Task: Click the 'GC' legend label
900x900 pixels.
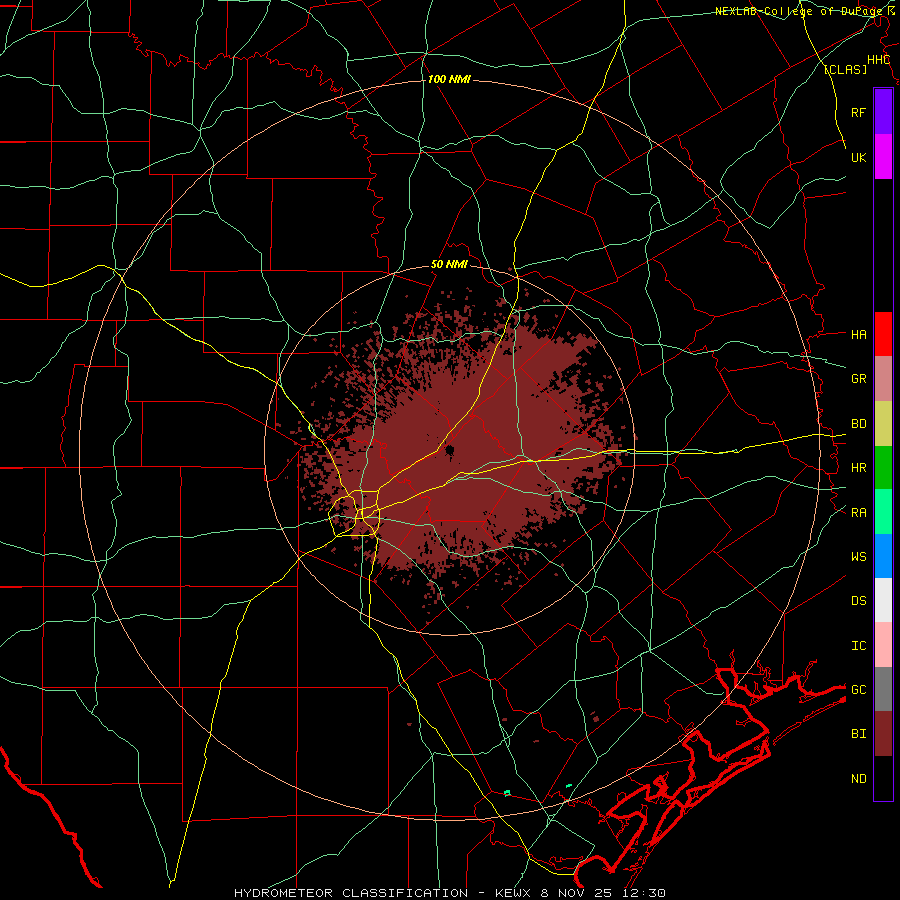Action: (x=858, y=689)
